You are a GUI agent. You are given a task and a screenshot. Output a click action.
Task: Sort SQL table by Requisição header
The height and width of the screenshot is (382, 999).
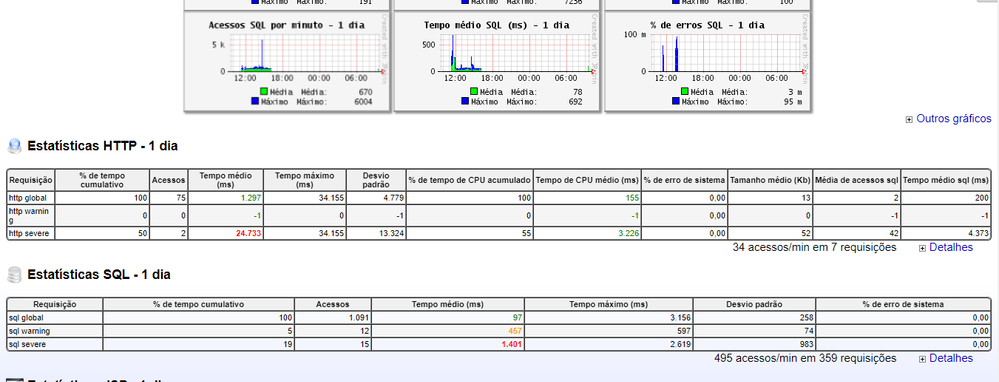click(55, 305)
